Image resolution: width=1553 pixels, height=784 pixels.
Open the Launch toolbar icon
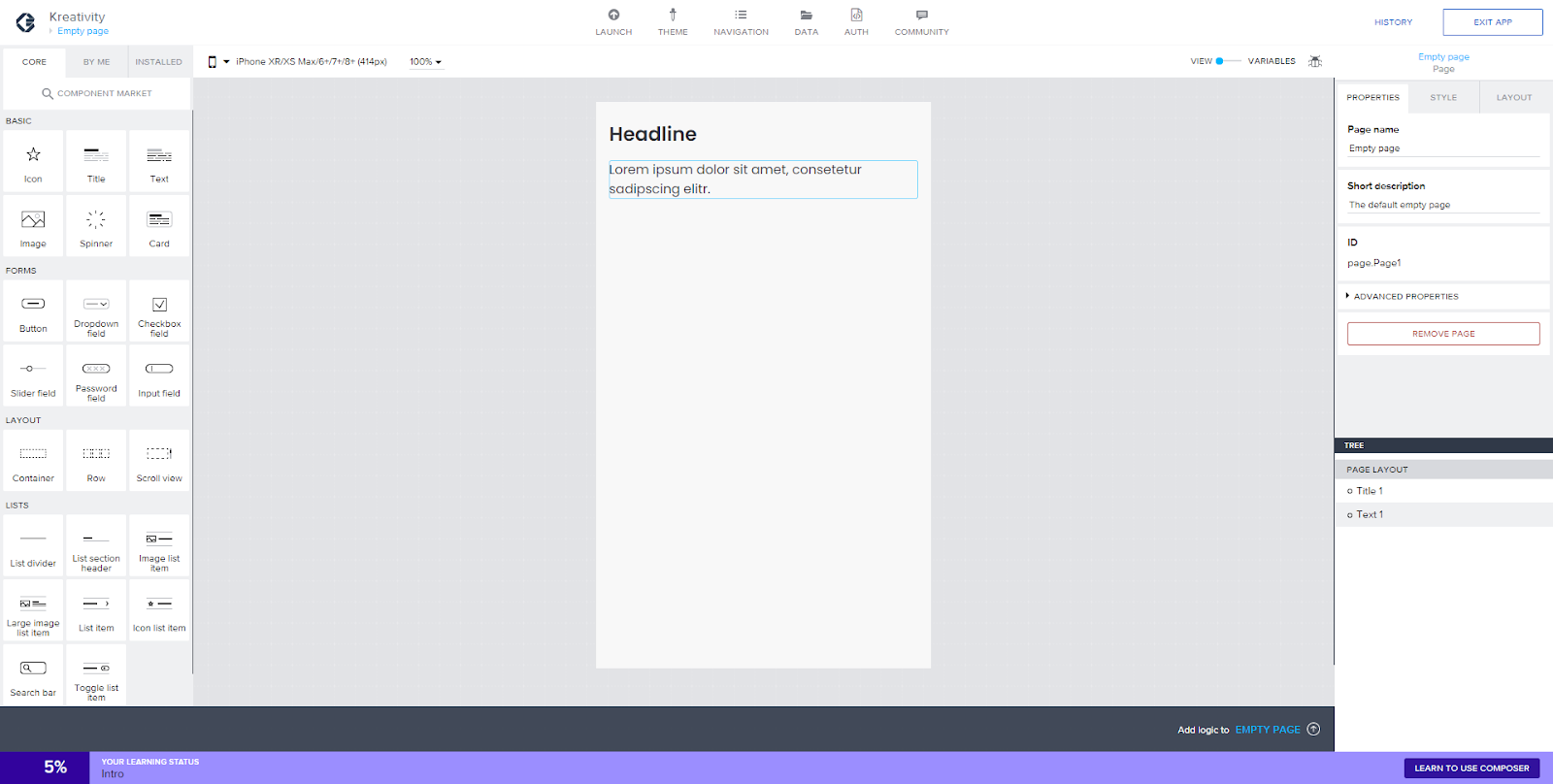613,22
